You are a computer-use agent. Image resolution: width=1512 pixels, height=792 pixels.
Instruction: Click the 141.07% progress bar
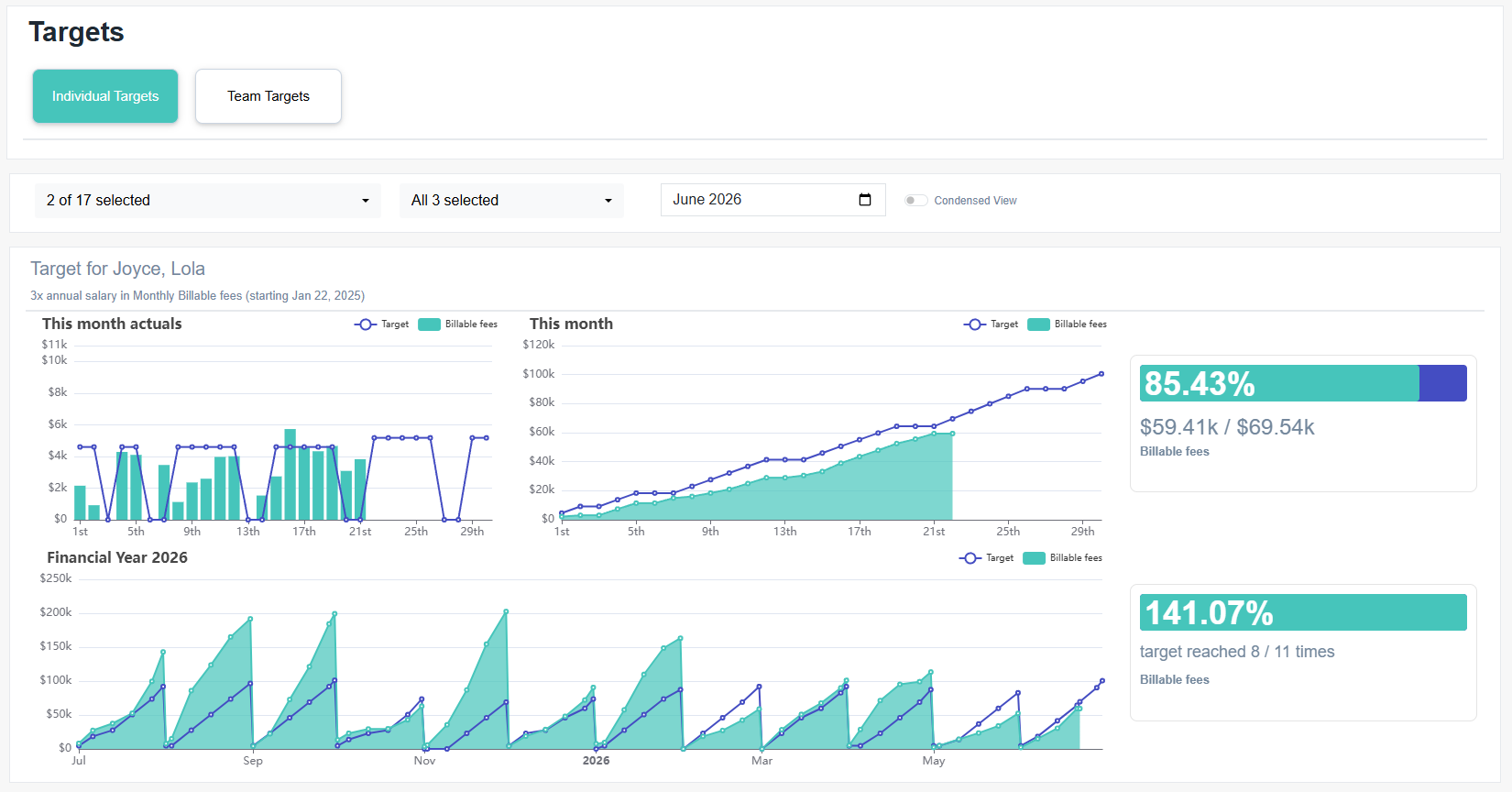coord(1303,612)
